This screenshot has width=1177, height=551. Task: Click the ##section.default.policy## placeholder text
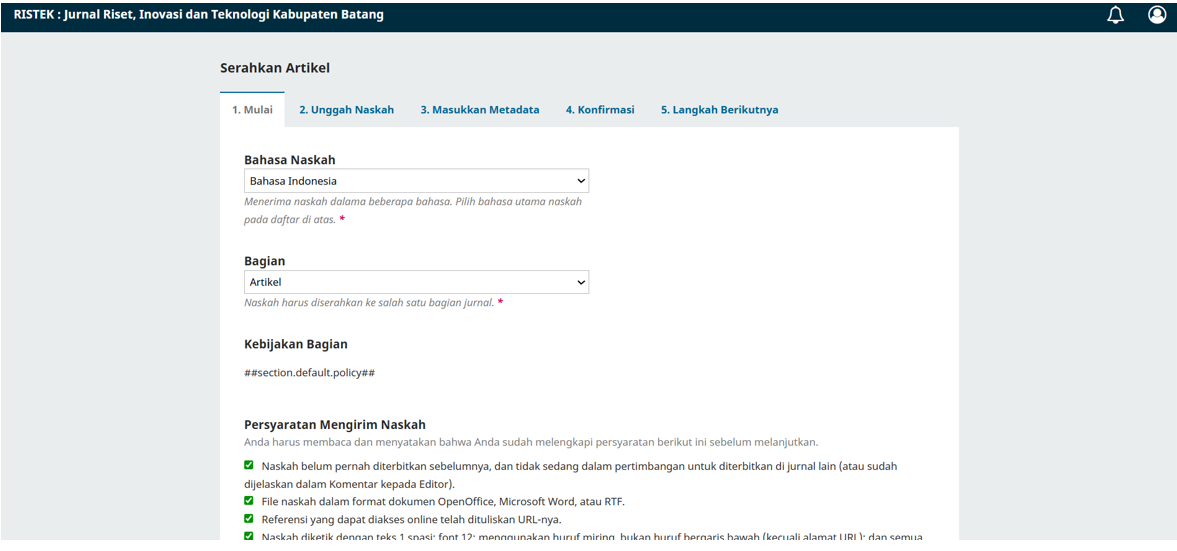coord(309,373)
